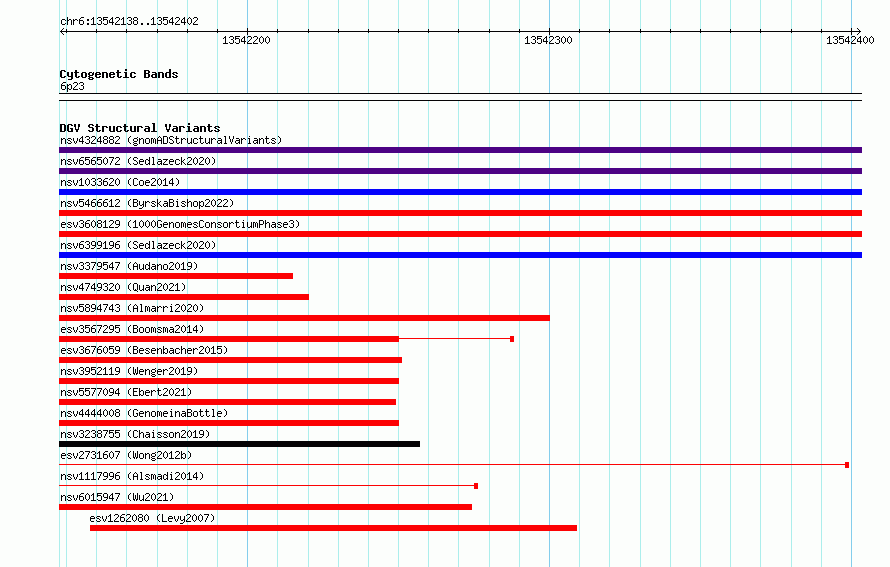Click esv3567295 (Boomsma2014) label
The image size is (890, 567).
pos(132,329)
